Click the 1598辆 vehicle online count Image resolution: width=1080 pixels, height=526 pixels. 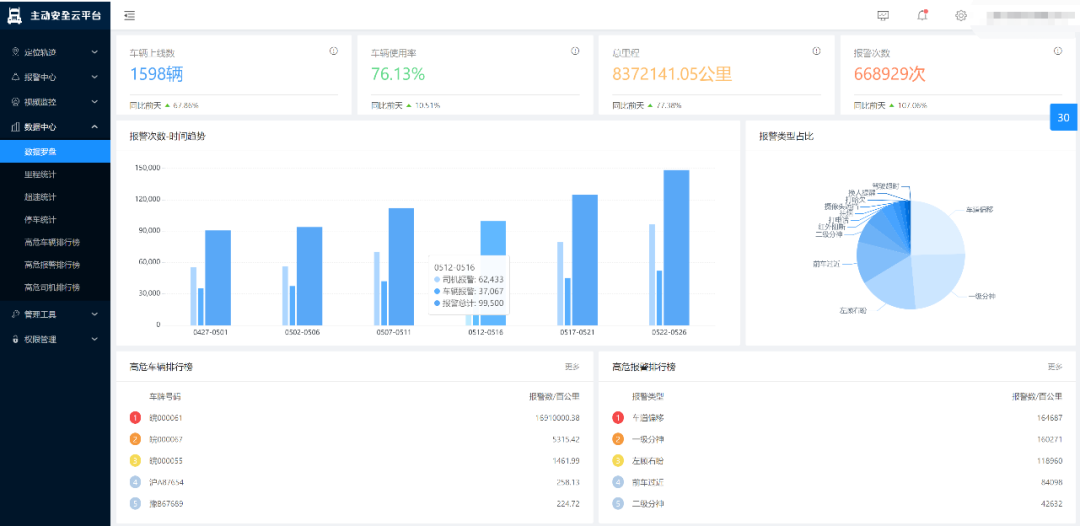(156, 74)
